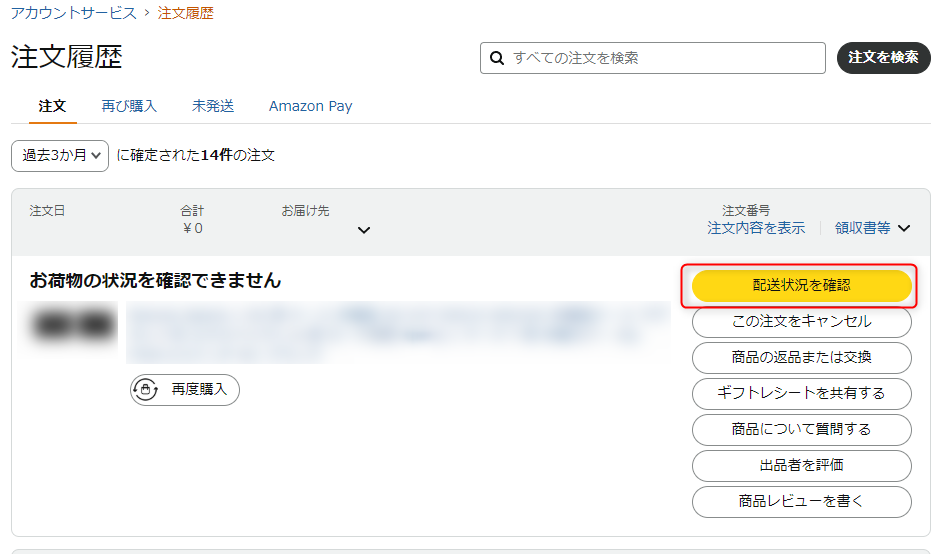Click the 注文履歴 page title
Viewport: 938px width, 555px height.
coord(66,57)
